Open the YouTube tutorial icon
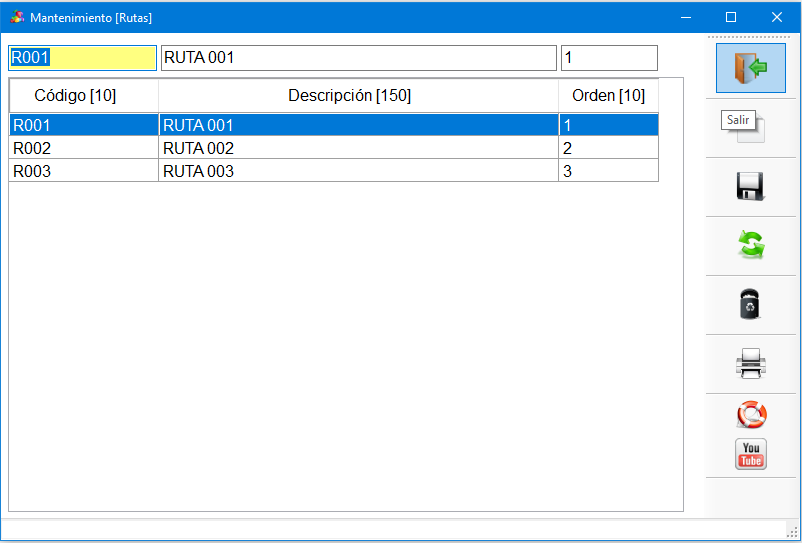Viewport: 802px width, 543px height. click(x=750, y=454)
